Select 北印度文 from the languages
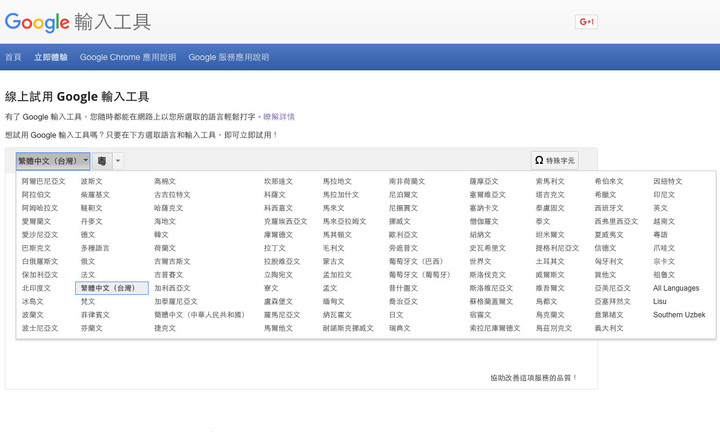Image resolution: width=720 pixels, height=432 pixels. pyautogui.click(x=36, y=288)
